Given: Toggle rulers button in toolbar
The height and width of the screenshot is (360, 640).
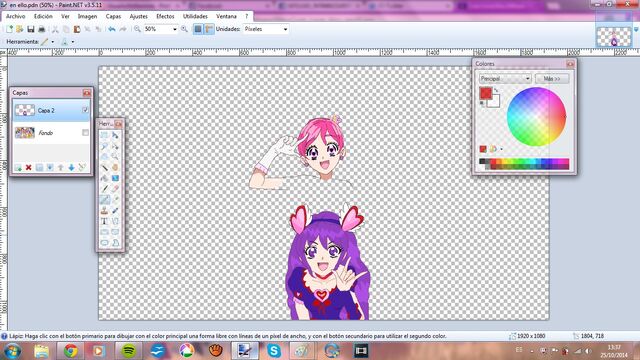Looking at the screenshot, I should [x=209, y=29].
